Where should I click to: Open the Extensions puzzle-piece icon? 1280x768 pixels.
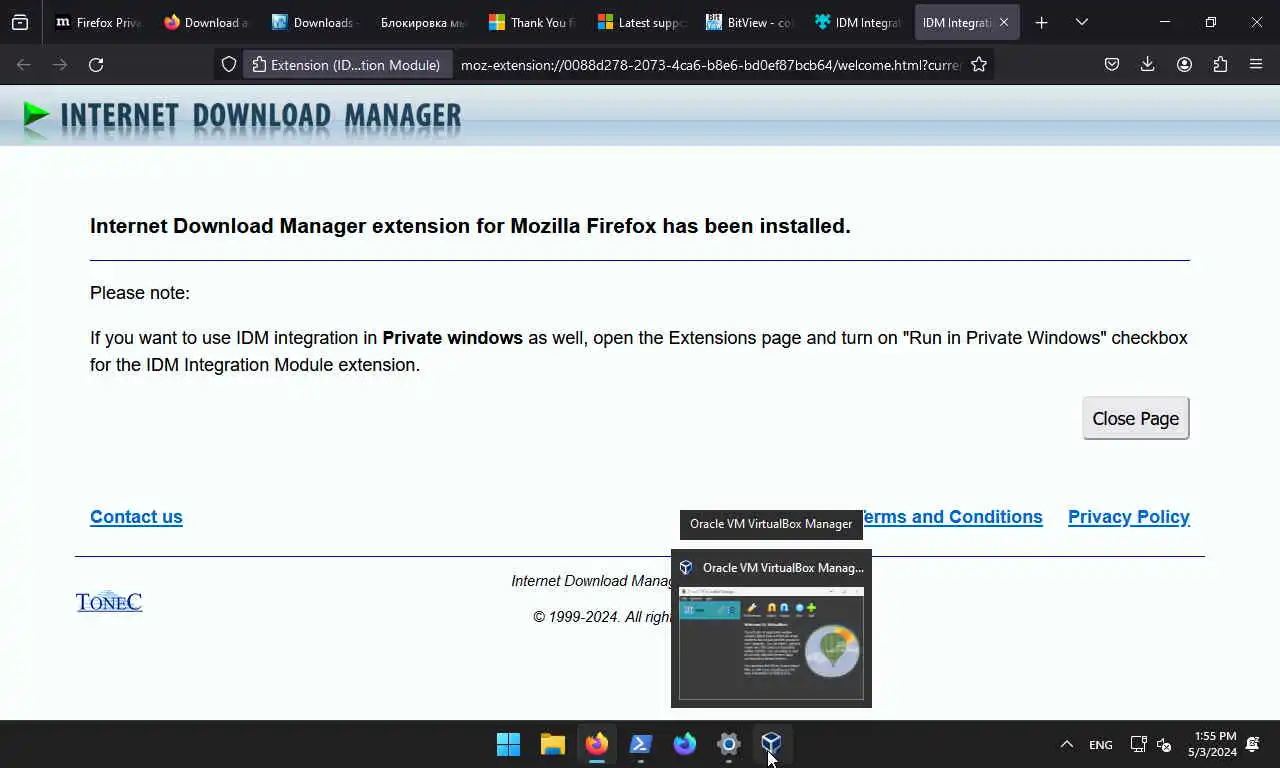coord(1220,65)
